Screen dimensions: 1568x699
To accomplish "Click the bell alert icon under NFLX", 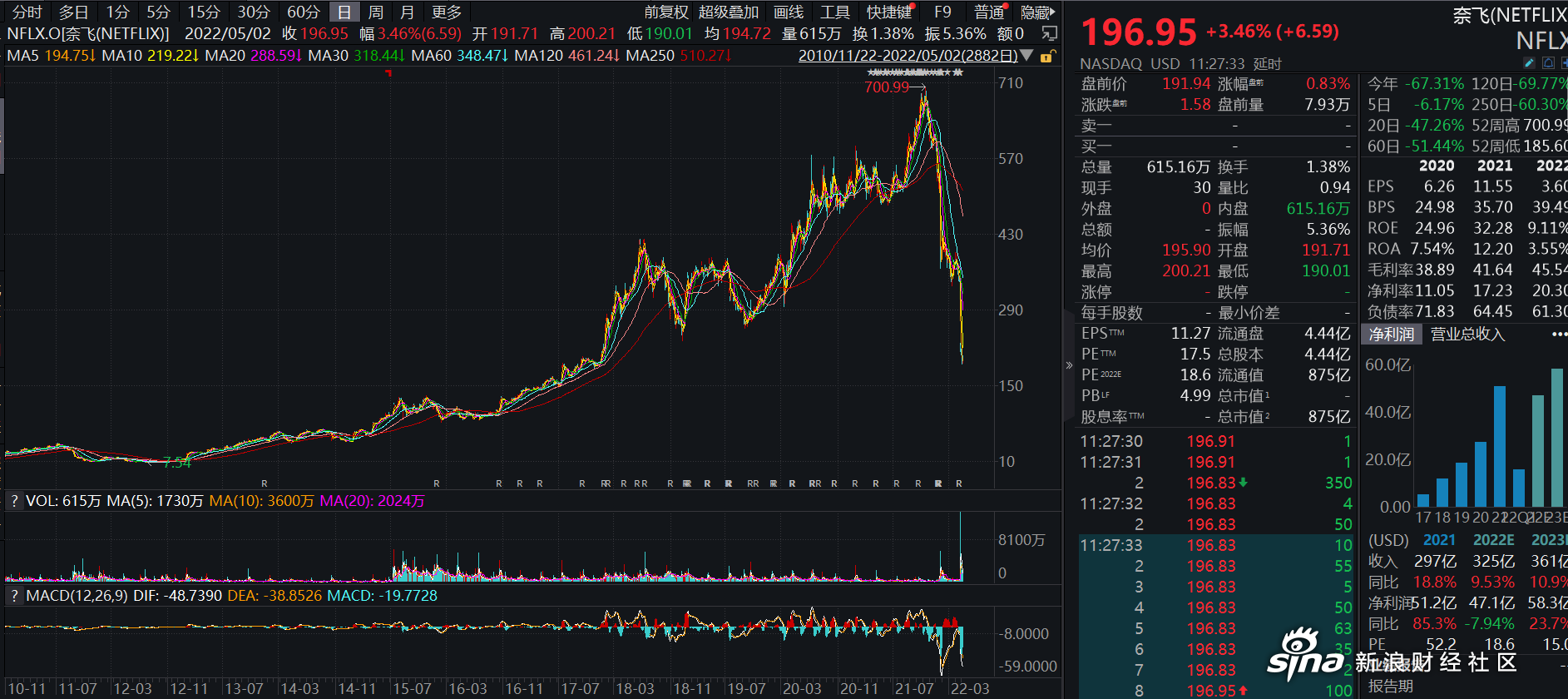I will pyautogui.click(x=1547, y=63).
